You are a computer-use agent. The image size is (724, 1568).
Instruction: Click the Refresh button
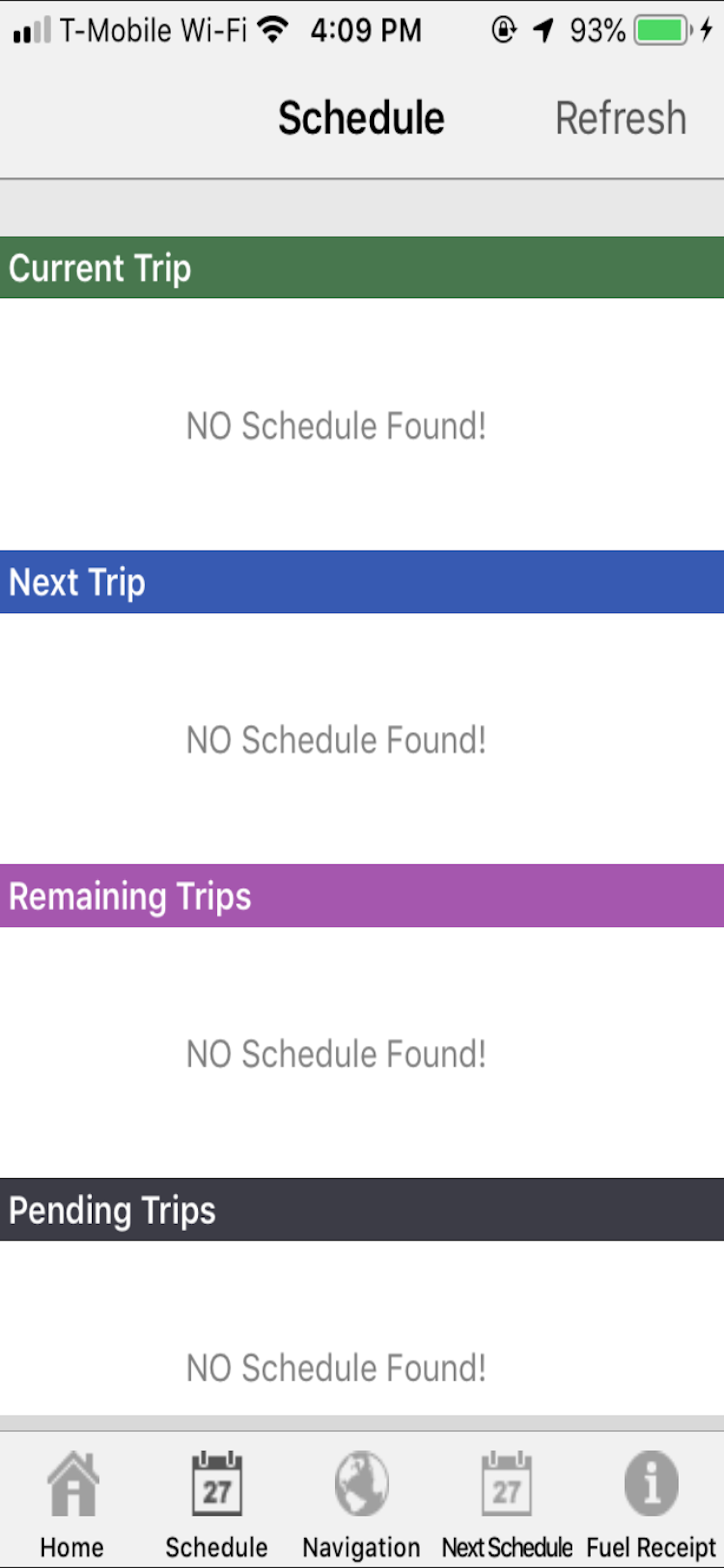(x=621, y=117)
